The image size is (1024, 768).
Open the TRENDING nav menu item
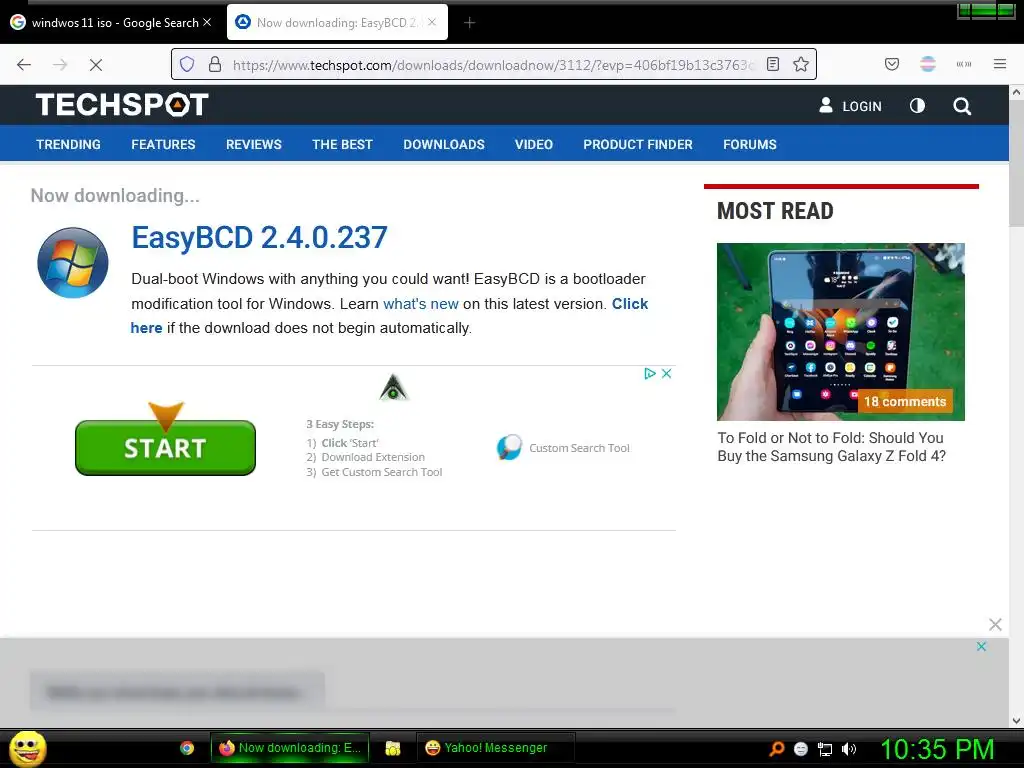click(69, 144)
